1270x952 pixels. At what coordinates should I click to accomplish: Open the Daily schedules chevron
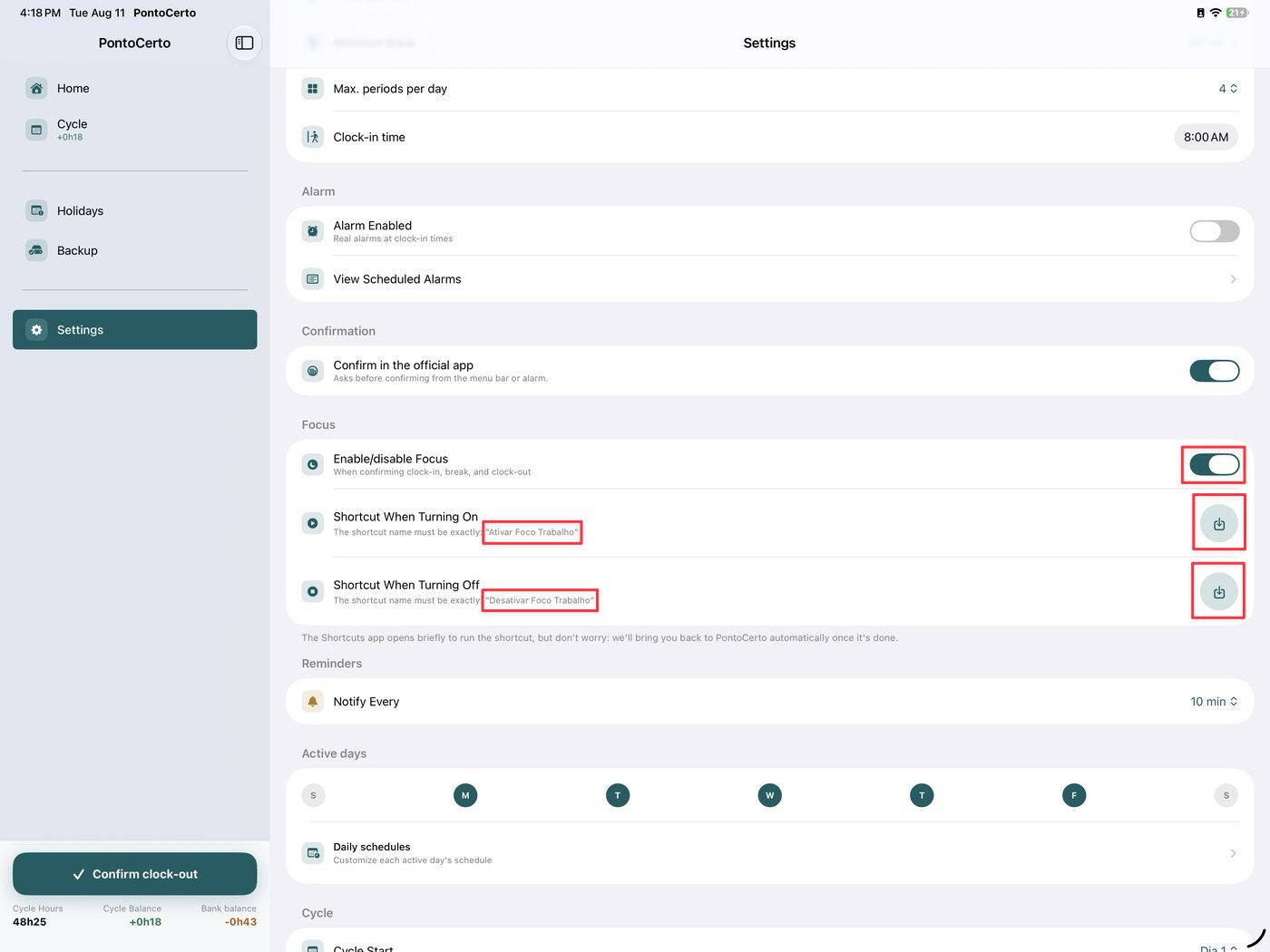click(x=1233, y=853)
